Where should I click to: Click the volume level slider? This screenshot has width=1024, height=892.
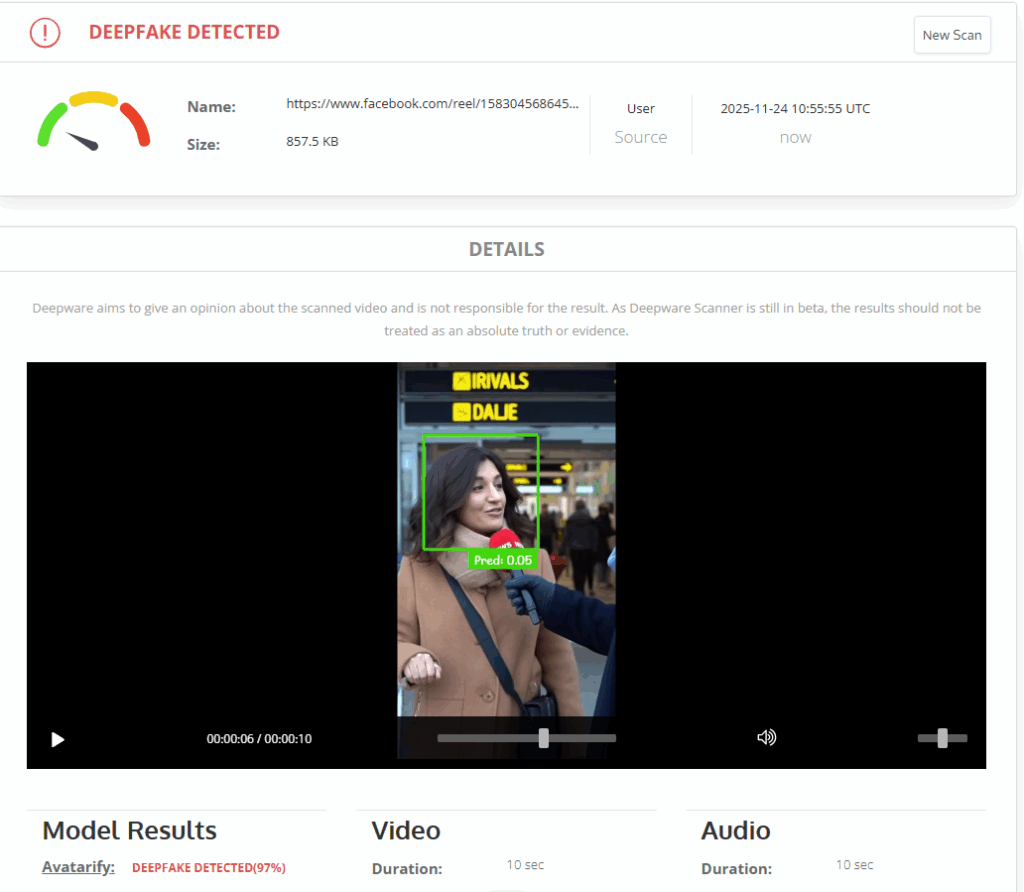coord(942,738)
